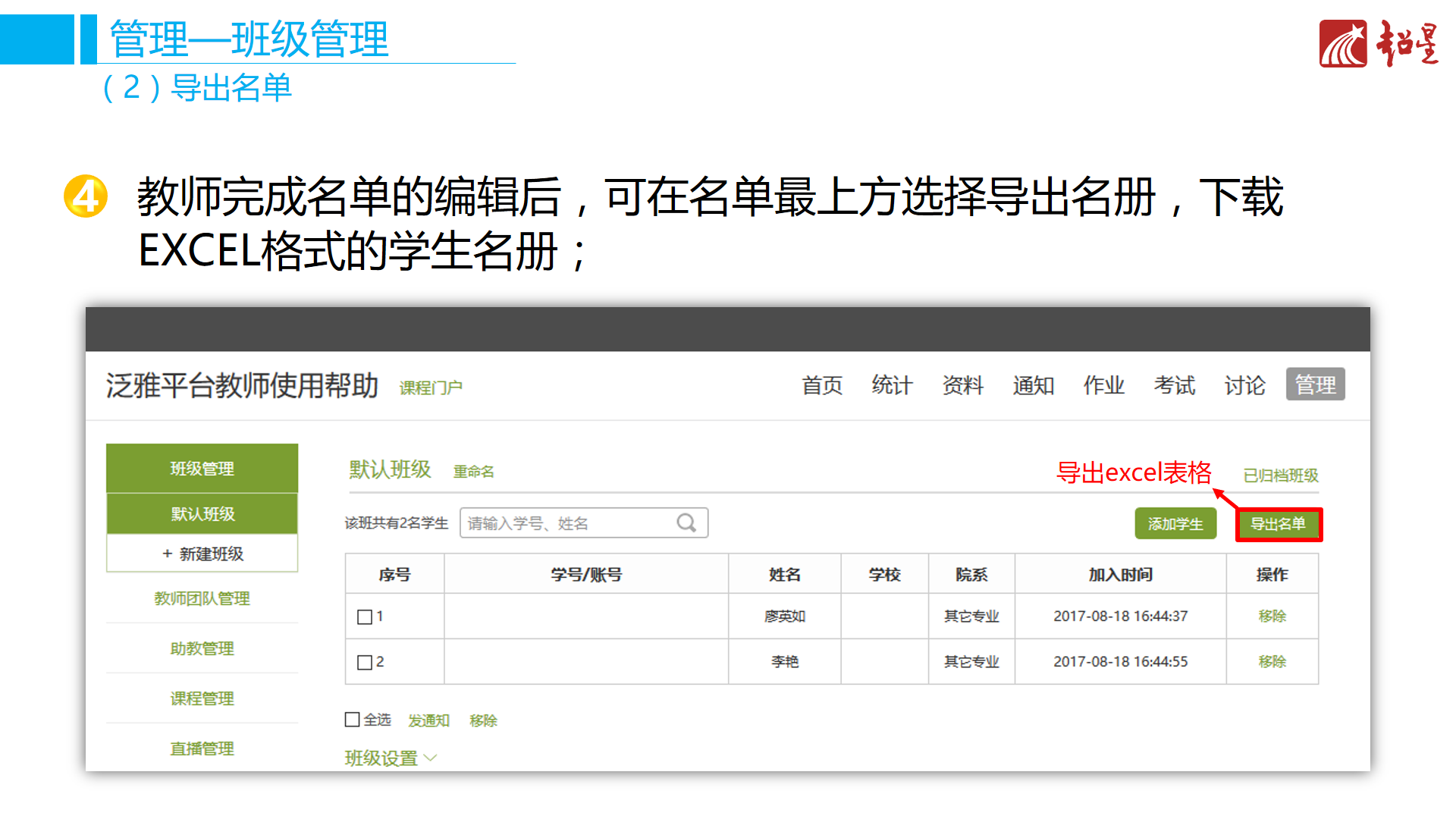Click the 添加学生 button
This screenshot has width=1456, height=819.
click(x=1175, y=523)
